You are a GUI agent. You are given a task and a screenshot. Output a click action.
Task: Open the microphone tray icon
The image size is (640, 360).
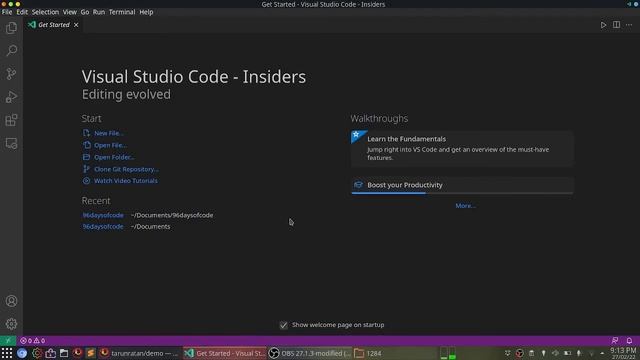pos(579,353)
